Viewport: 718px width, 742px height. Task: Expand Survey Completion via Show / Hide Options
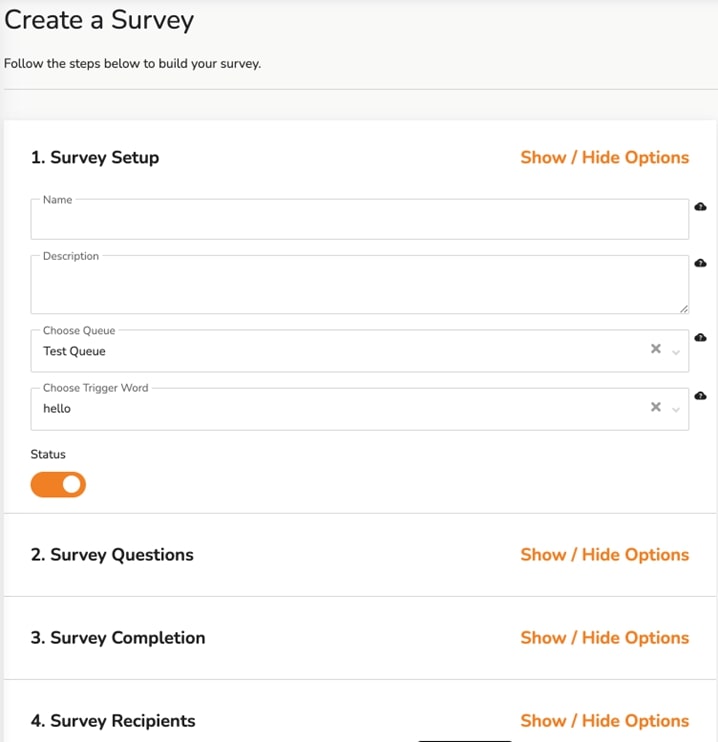[x=604, y=638]
